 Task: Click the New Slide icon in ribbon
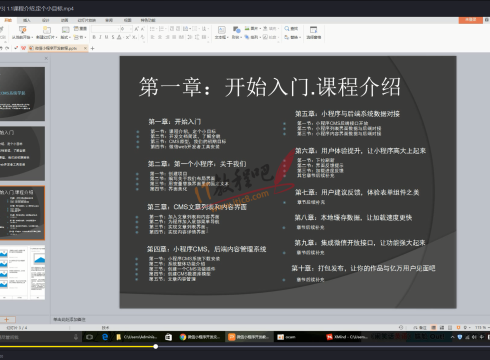tap(47, 30)
